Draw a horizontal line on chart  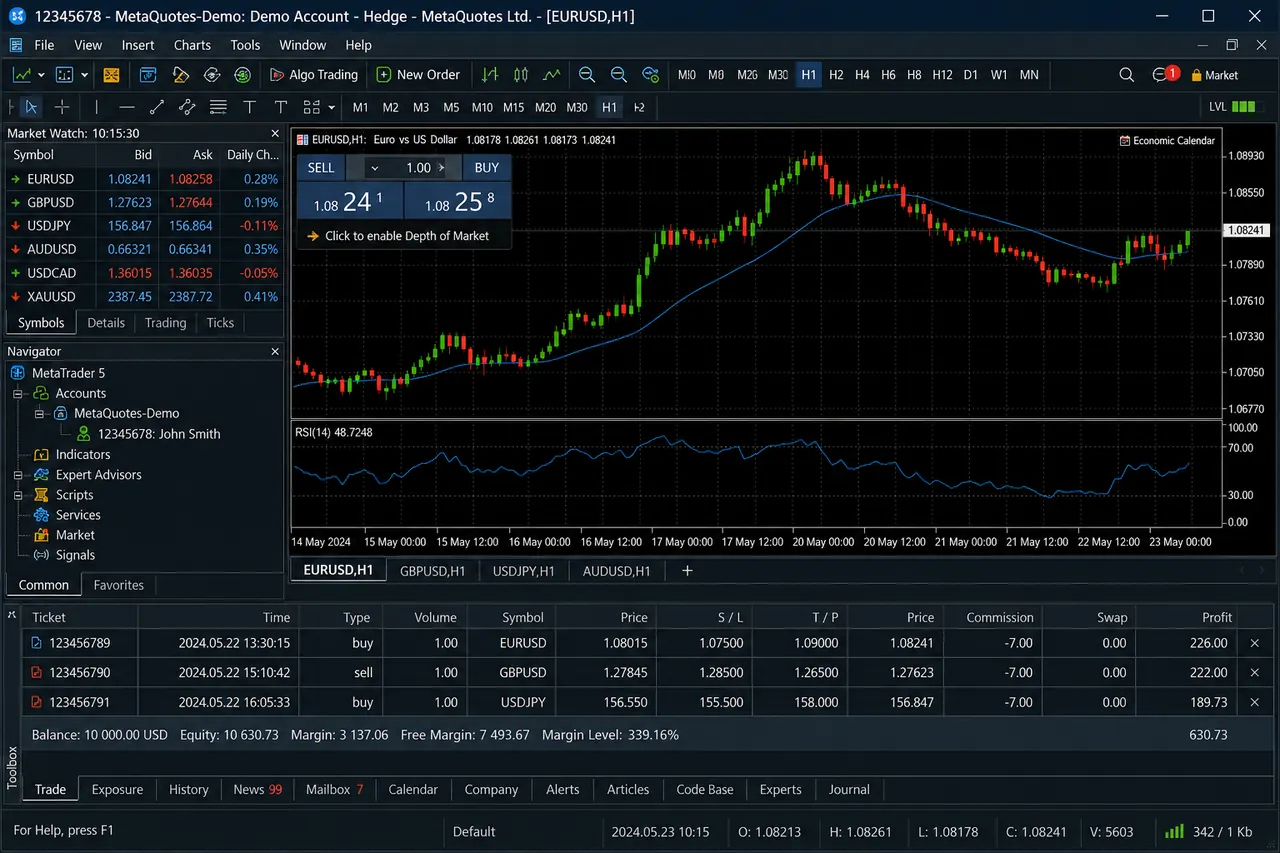coord(126,107)
